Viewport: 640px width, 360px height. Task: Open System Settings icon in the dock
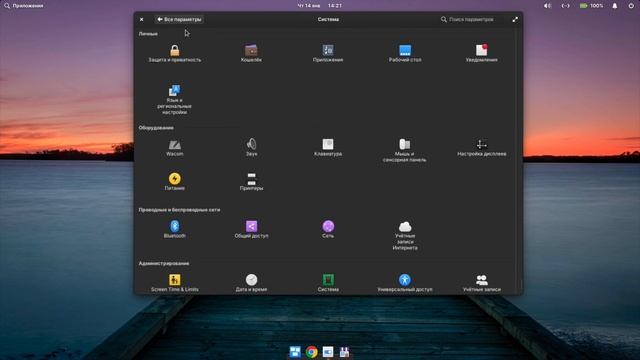(328, 351)
